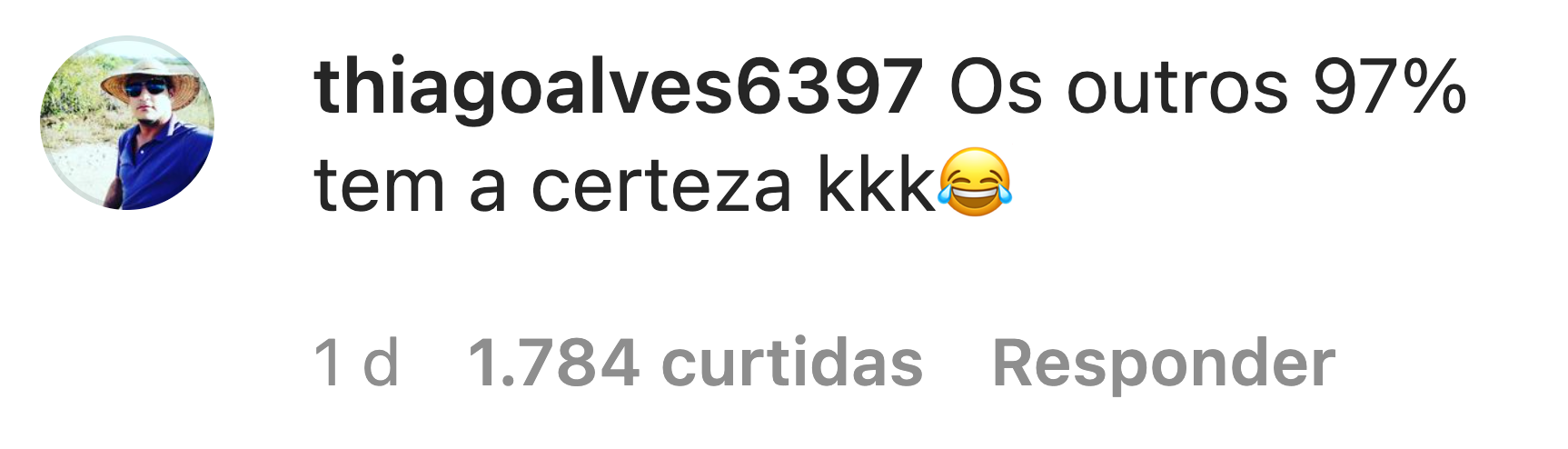Tap the circular avatar with straw hat

pyautogui.click(x=127, y=124)
